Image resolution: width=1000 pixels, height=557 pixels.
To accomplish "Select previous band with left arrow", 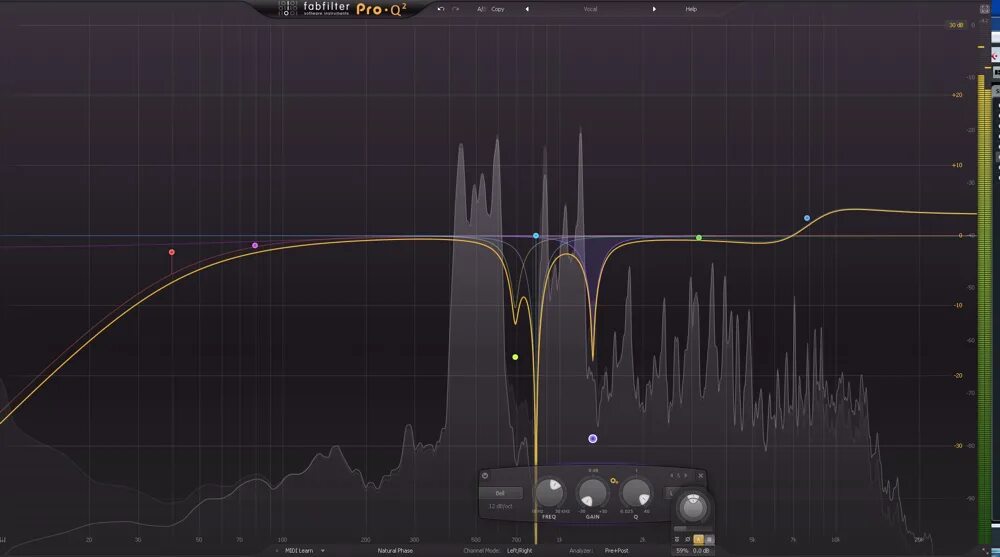I will (x=672, y=475).
